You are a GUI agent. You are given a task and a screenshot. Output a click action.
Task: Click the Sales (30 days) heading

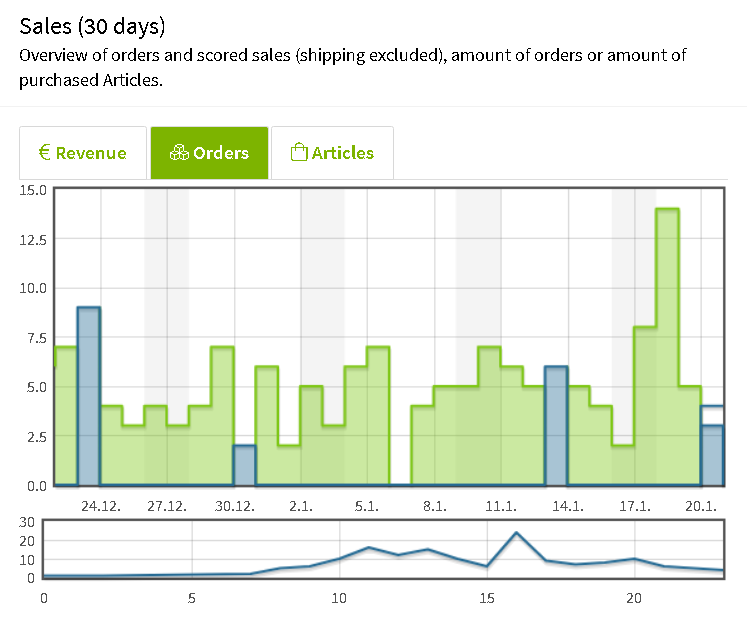point(92,25)
